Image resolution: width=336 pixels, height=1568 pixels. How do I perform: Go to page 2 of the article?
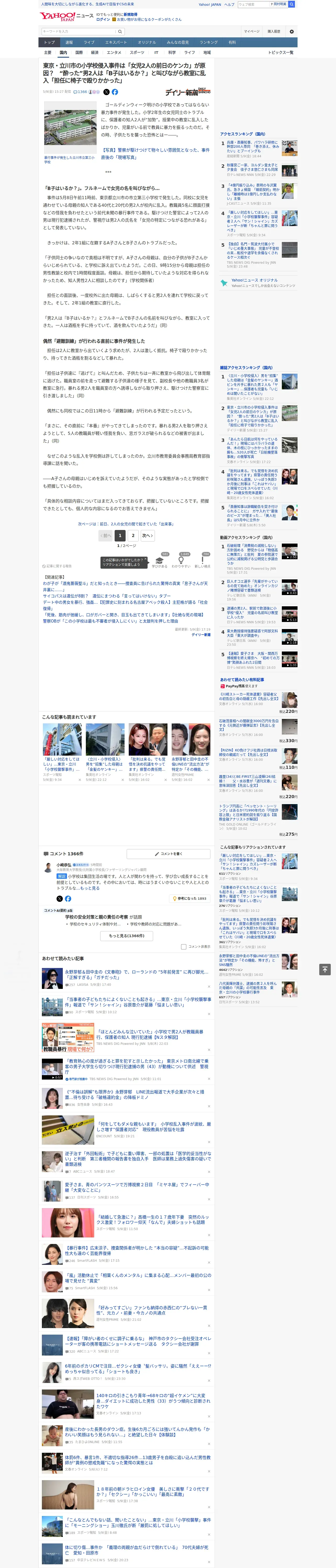click(x=133, y=536)
